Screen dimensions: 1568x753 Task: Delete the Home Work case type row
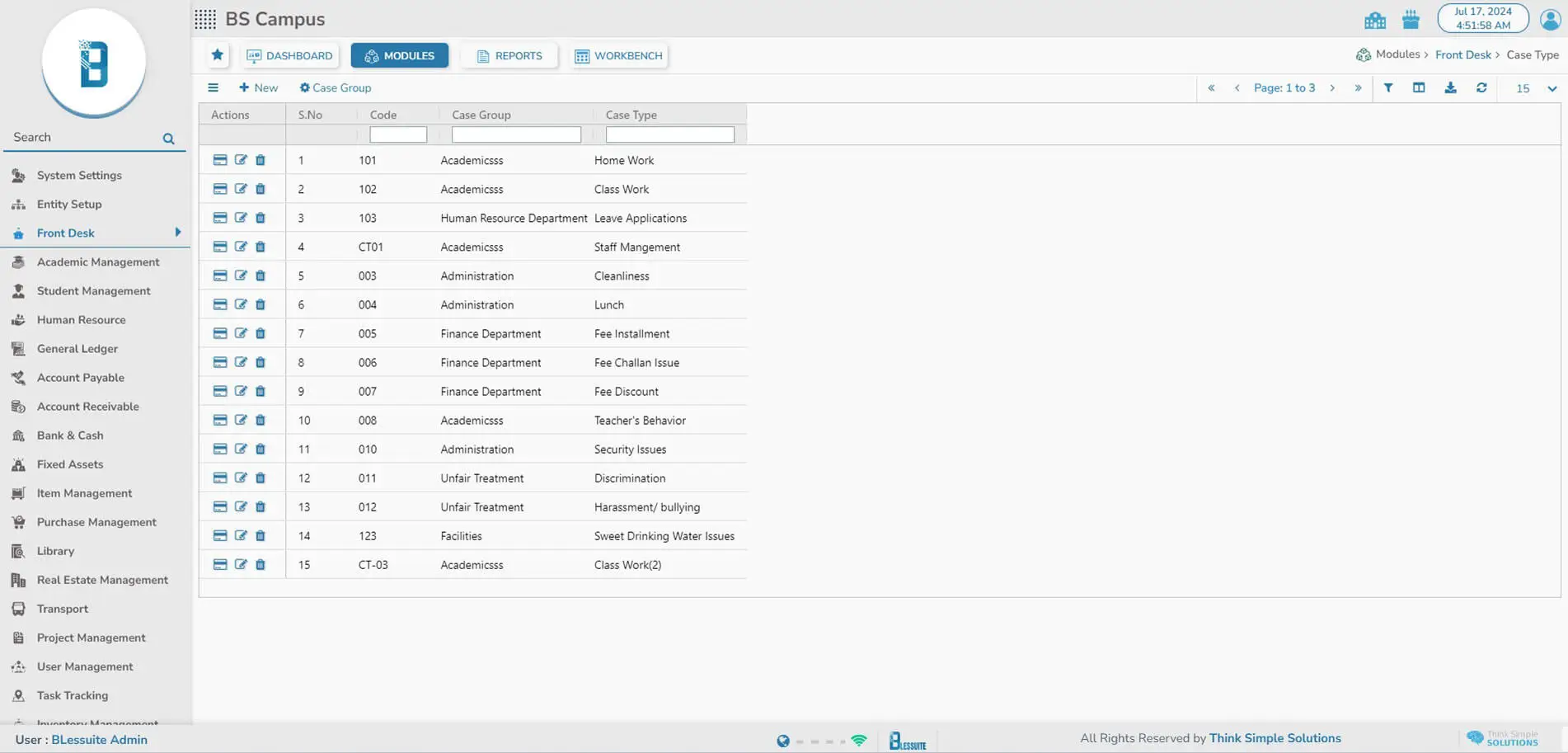tap(261, 160)
